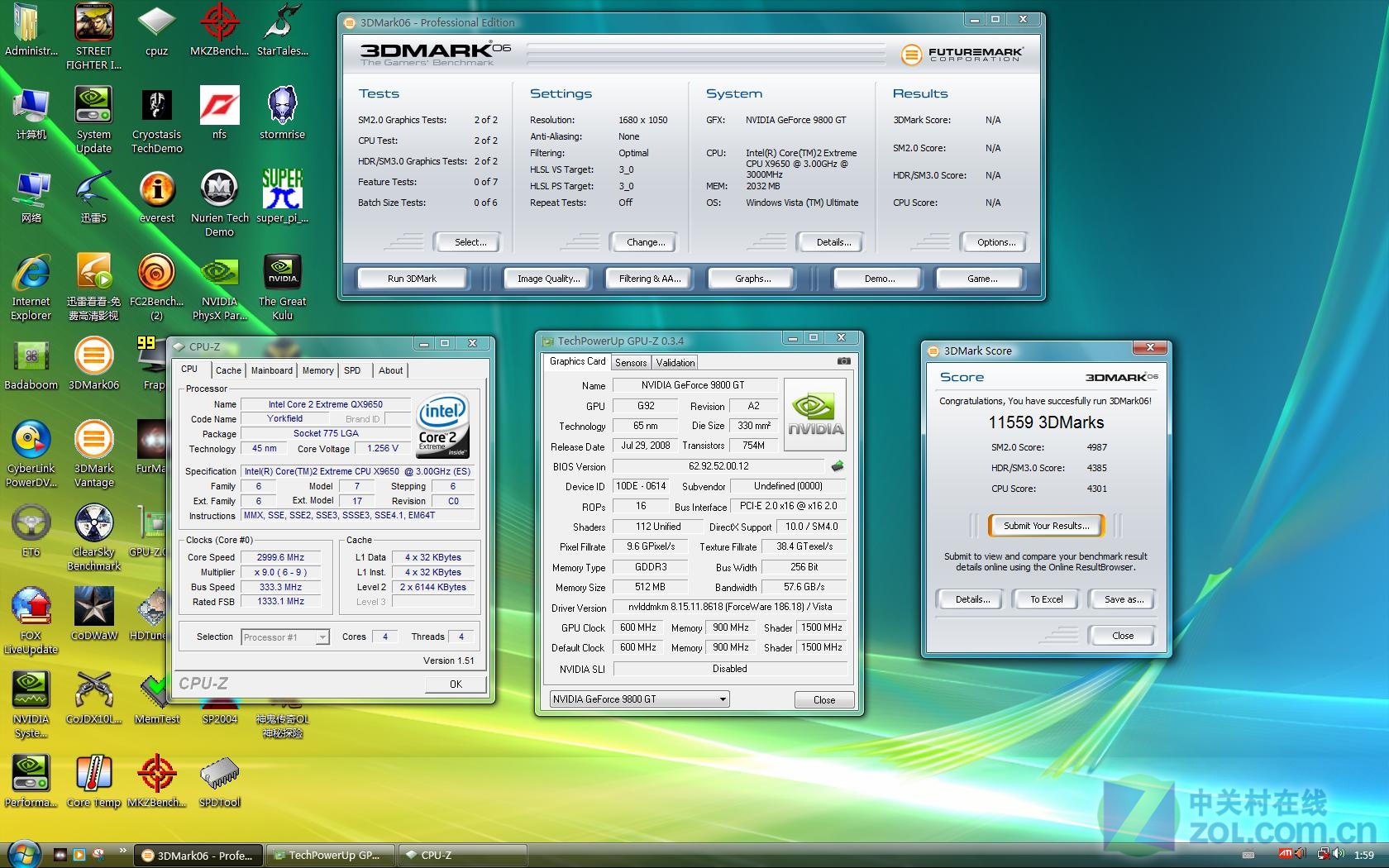This screenshot has width=1389, height=868.
Task: Open the About tab in CPU-Z
Action: pyautogui.click(x=391, y=370)
